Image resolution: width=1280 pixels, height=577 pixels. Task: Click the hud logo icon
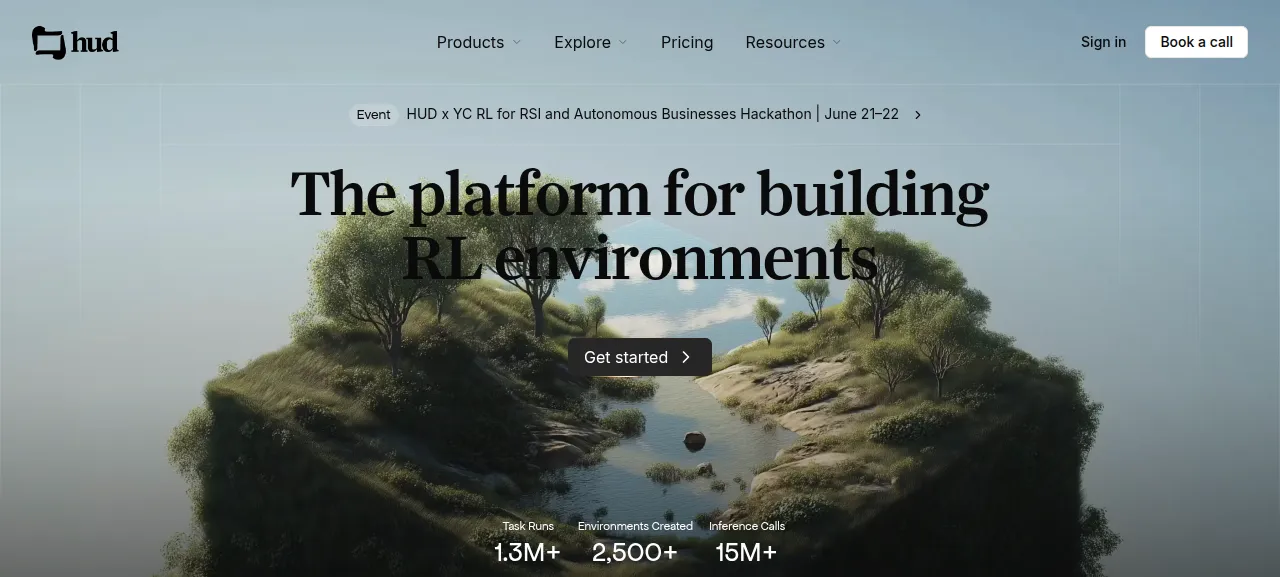49,43
